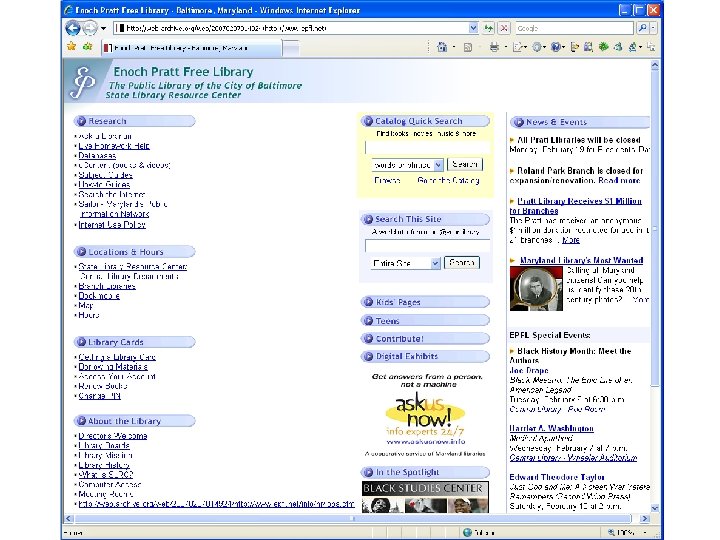Open the Kids' Pages section
Image resolution: width=720 pixels, height=540 pixels.
425,302
